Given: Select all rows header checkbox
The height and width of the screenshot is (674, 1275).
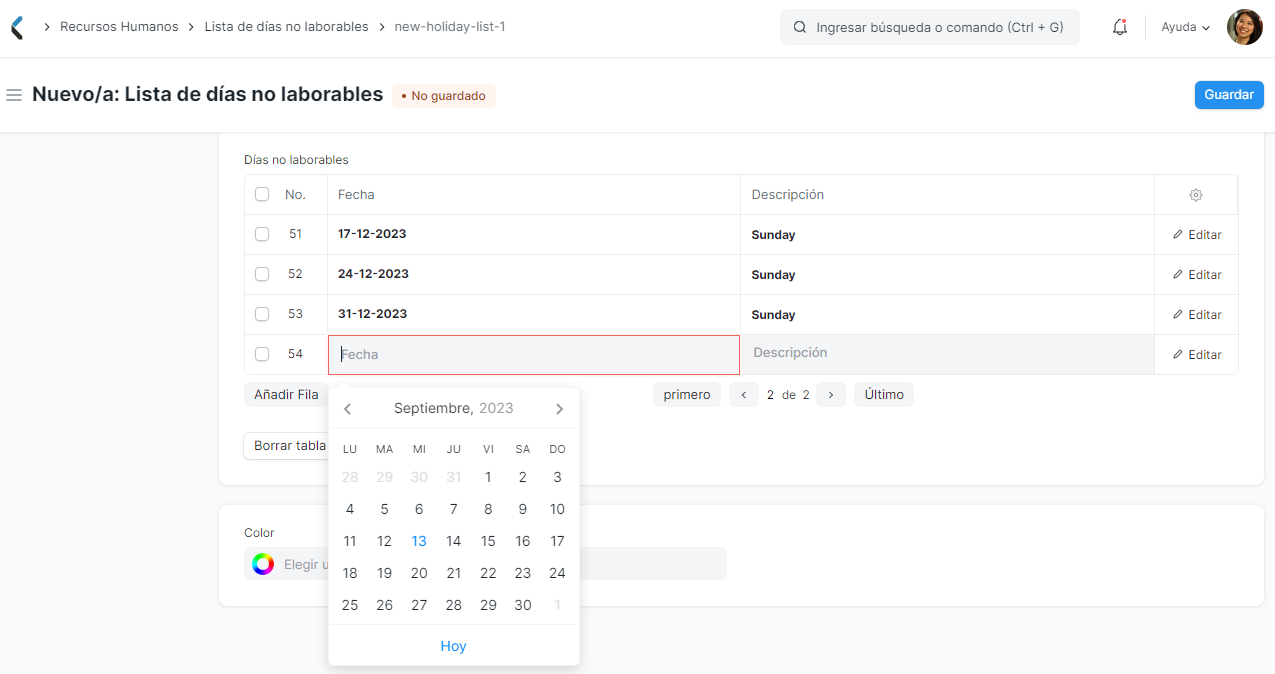Looking at the screenshot, I should [x=262, y=194].
